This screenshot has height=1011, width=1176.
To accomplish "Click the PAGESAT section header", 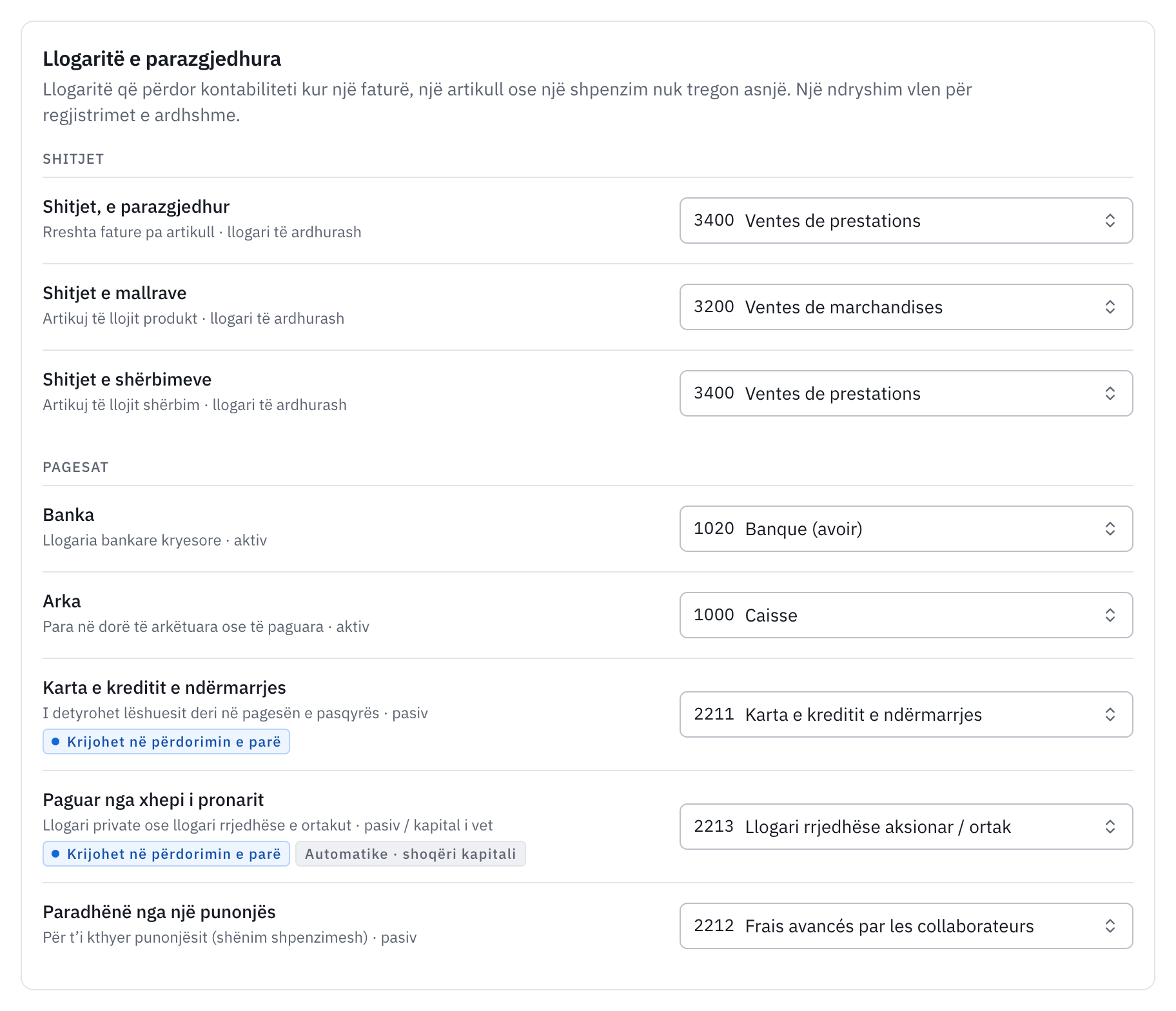I will pos(75,467).
